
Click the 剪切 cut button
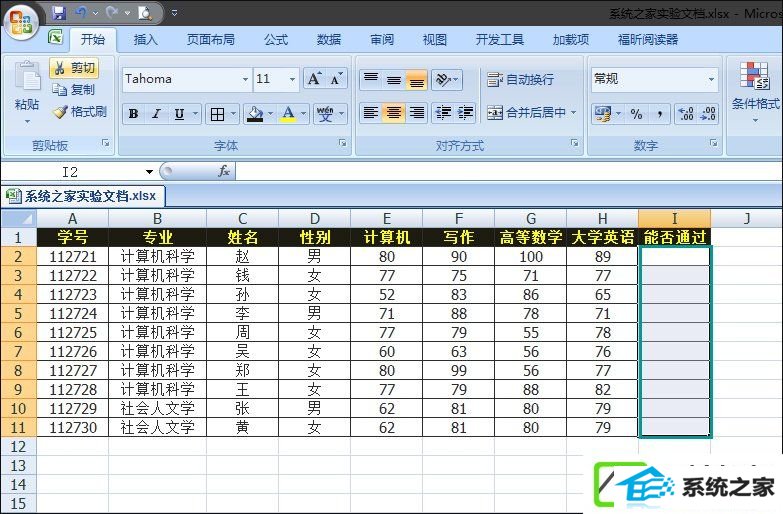pos(74,68)
